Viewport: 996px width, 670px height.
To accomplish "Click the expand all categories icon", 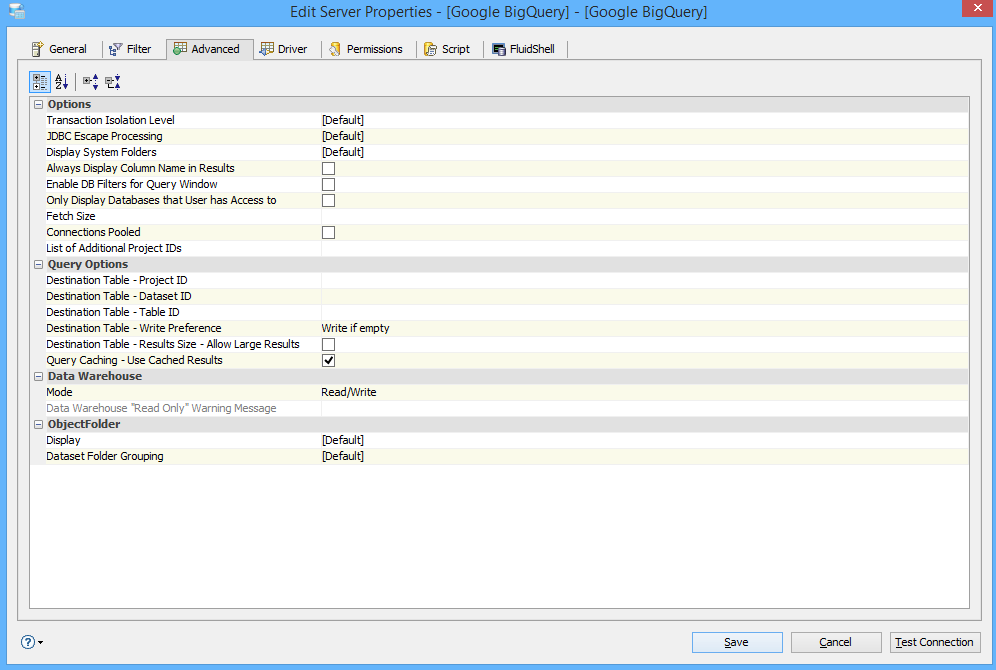I will 91,82.
